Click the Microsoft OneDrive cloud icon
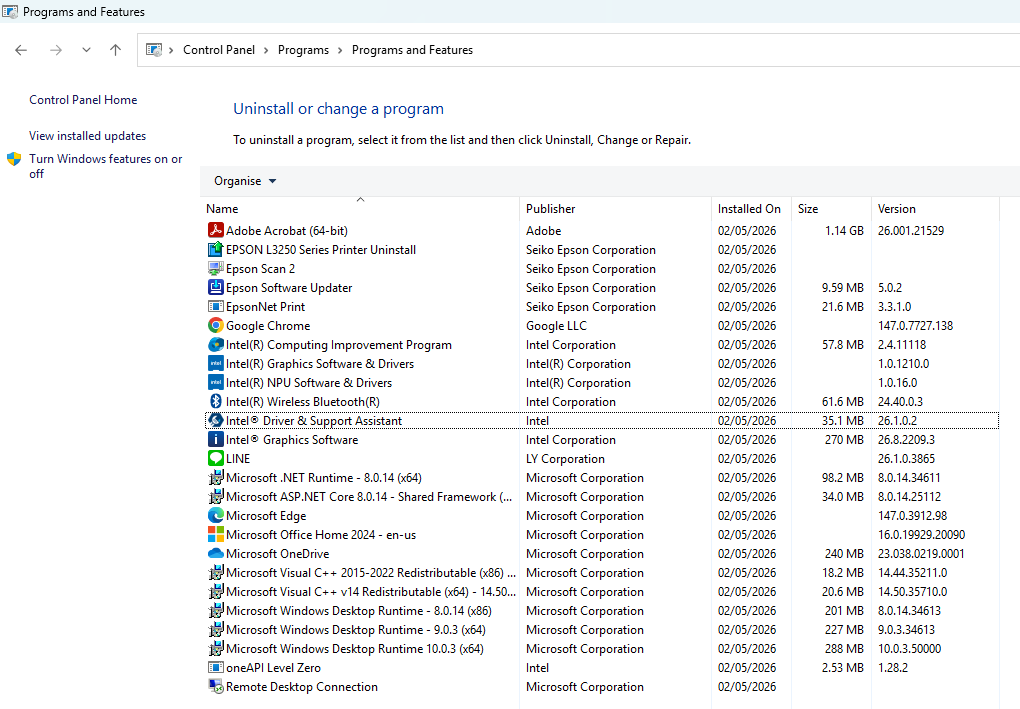 pos(215,553)
